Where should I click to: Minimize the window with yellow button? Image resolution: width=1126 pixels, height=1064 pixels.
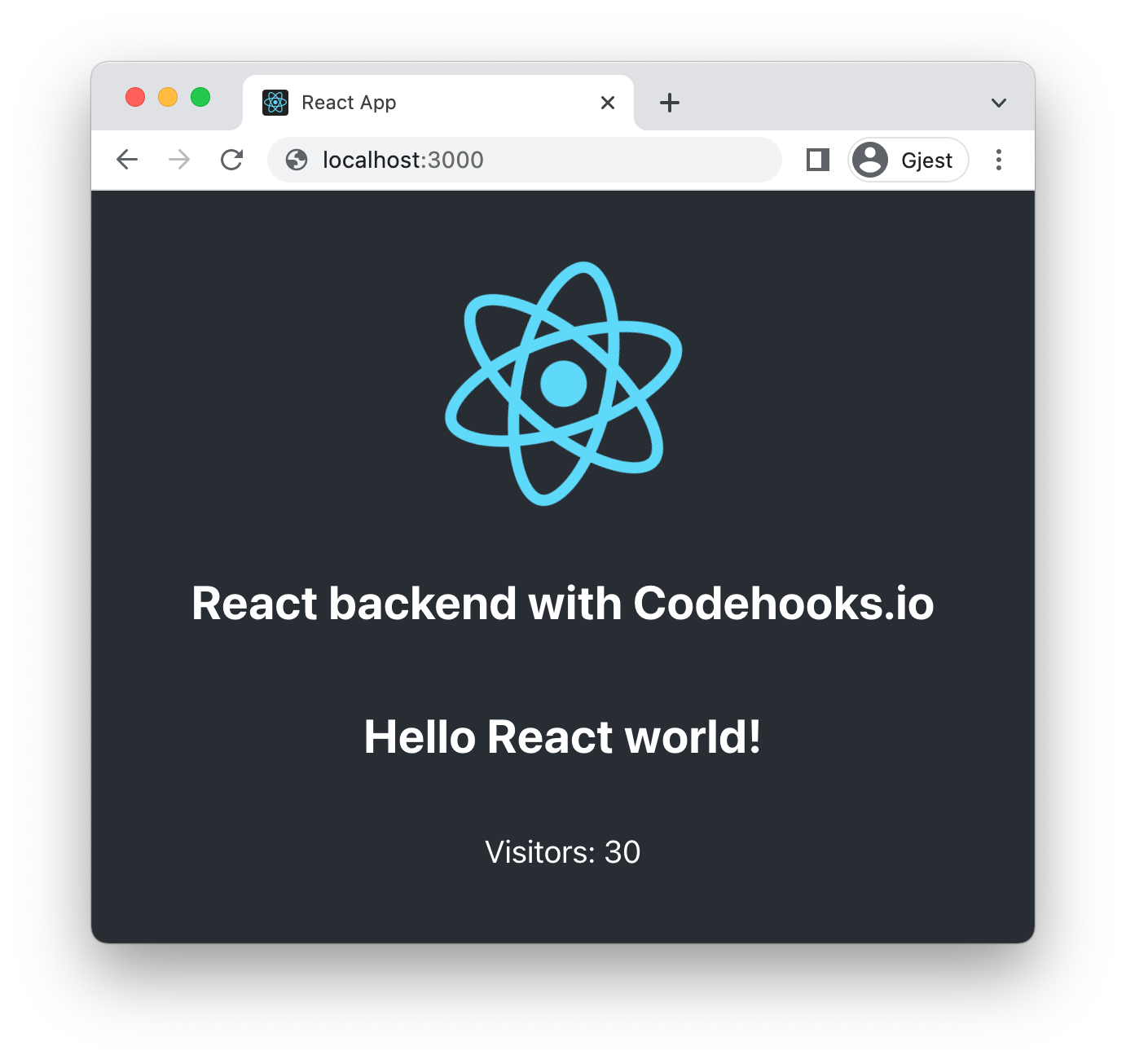[168, 98]
